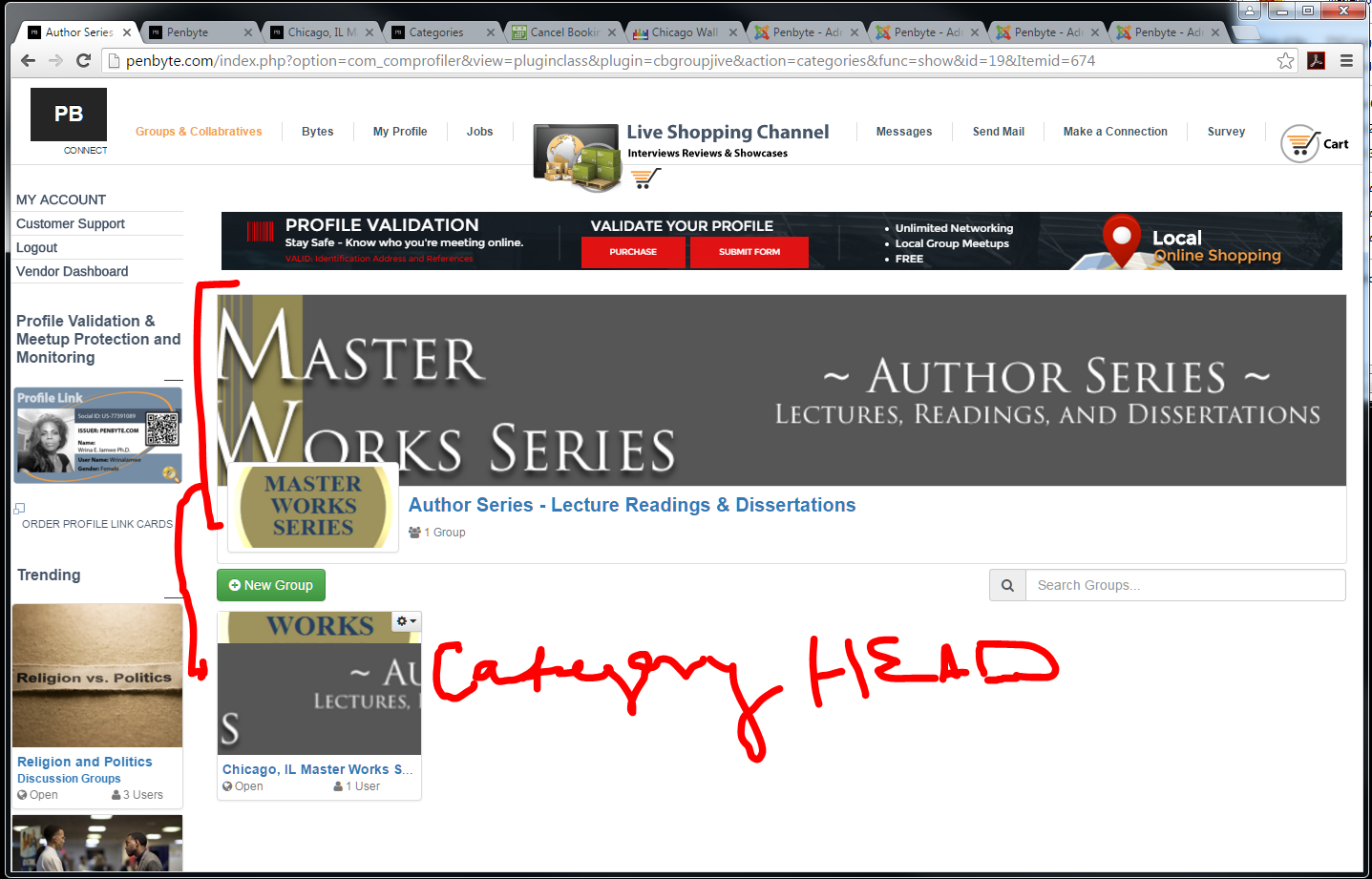Viewport: 1372px width, 879px height.
Task: Click the Master Works Series banner image
Action: point(781,389)
